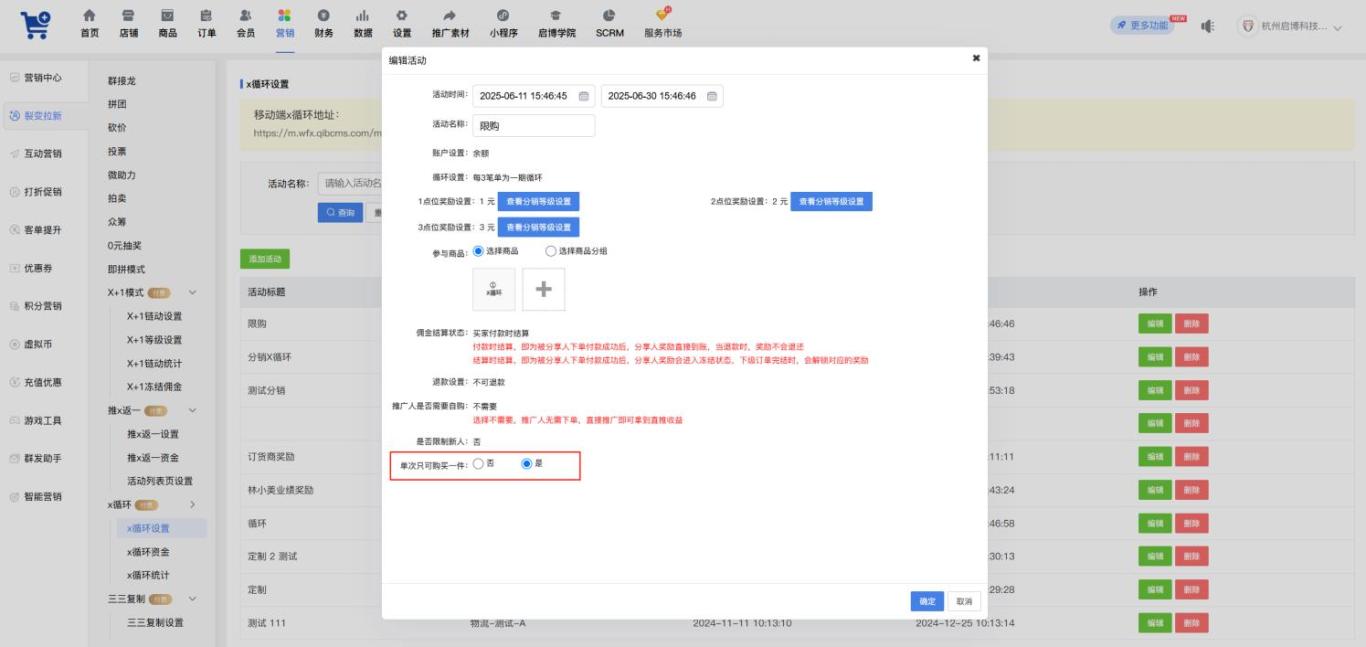Close the 编辑活动 dialog with the X
This screenshot has width=1366, height=647.
976,58
